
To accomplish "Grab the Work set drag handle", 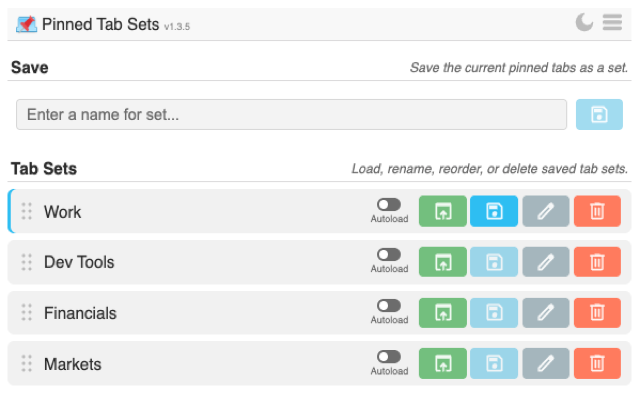I will pyautogui.click(x=27, y=212).
